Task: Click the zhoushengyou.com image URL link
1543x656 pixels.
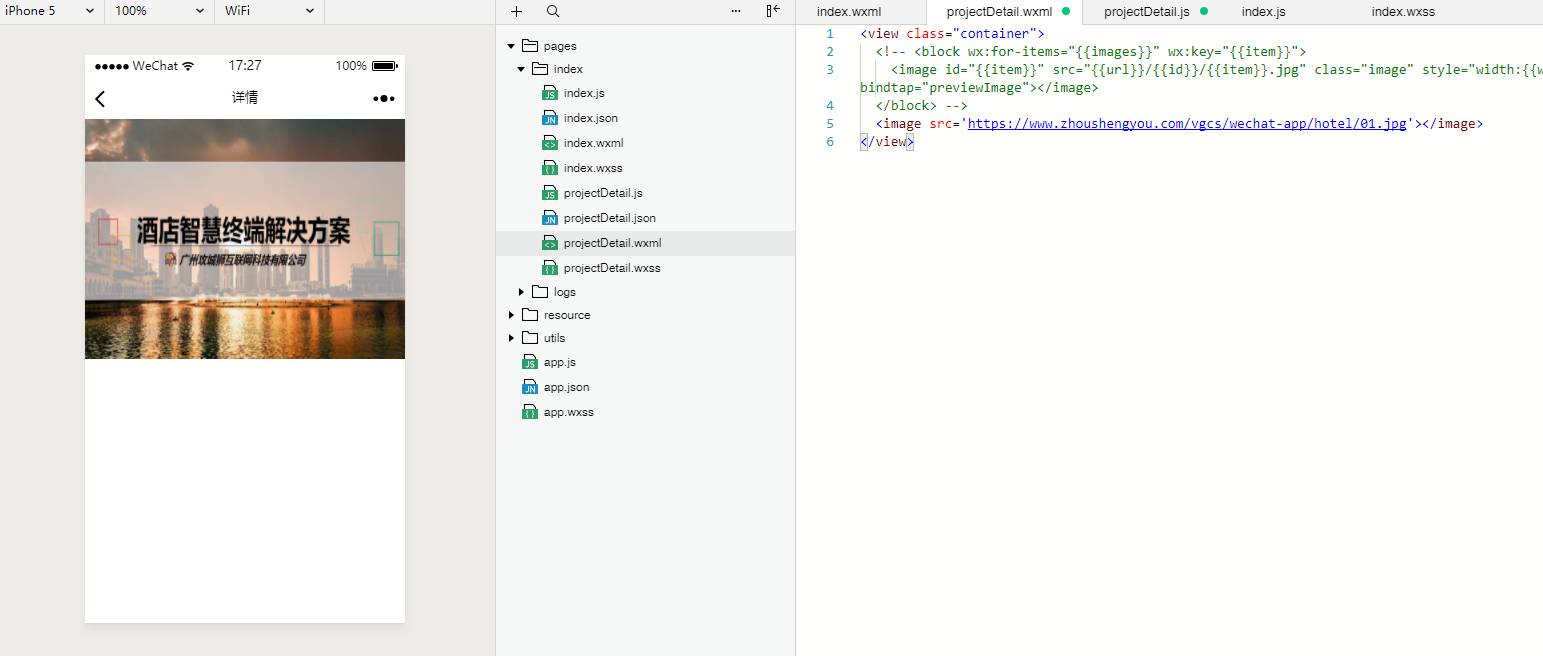Action: pos(1187,124)
